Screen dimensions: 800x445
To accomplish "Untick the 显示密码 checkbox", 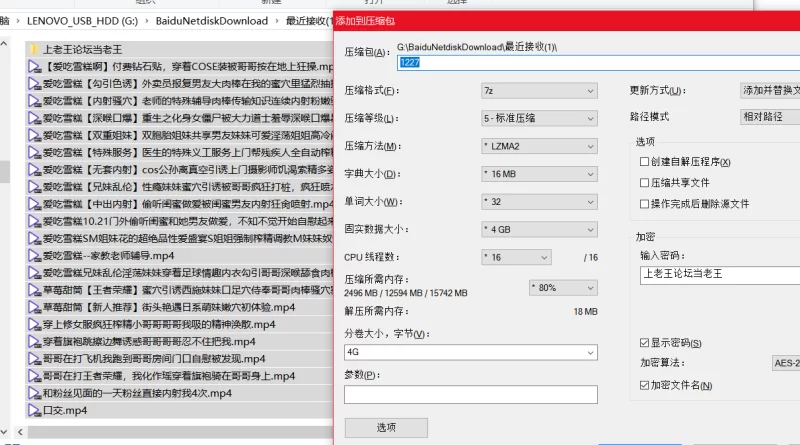I will click(645, 343).
